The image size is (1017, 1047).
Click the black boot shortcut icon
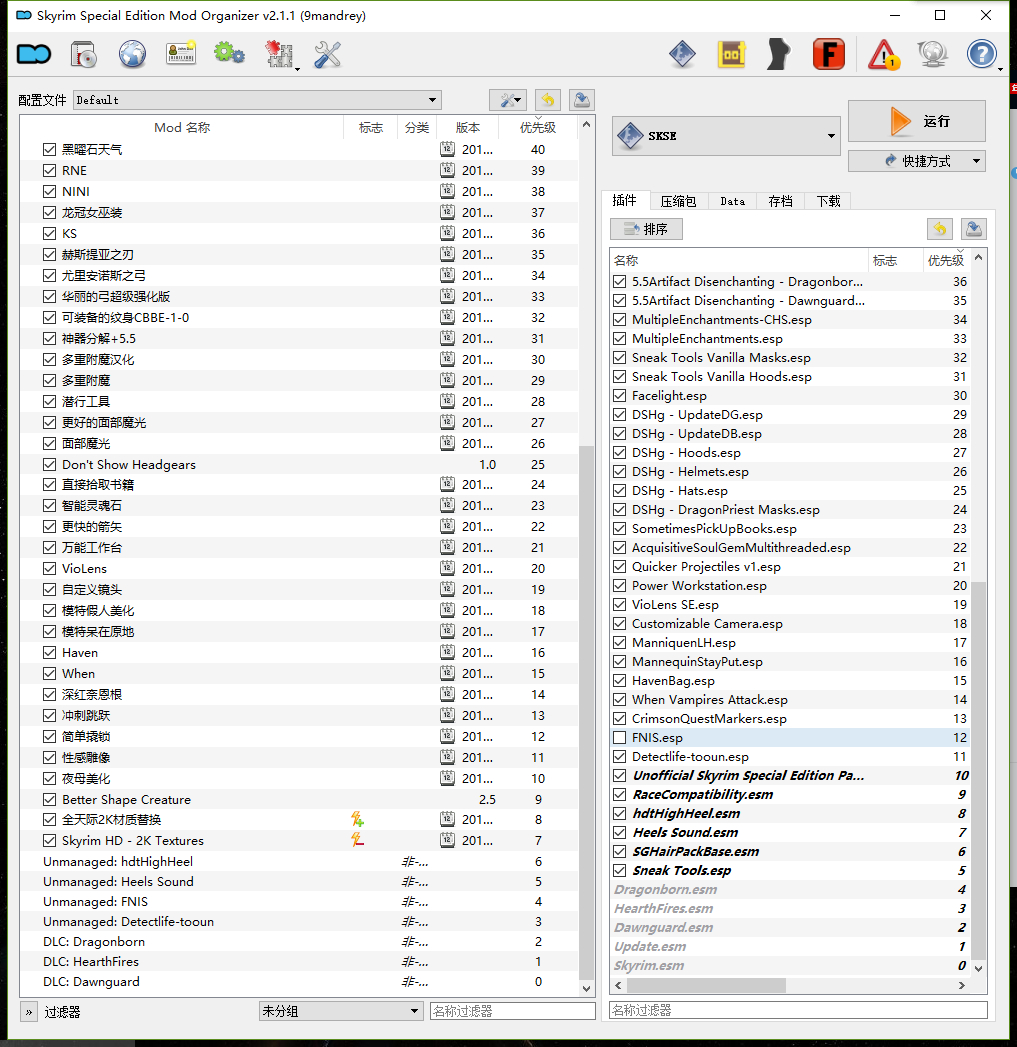tap(779, 55)
